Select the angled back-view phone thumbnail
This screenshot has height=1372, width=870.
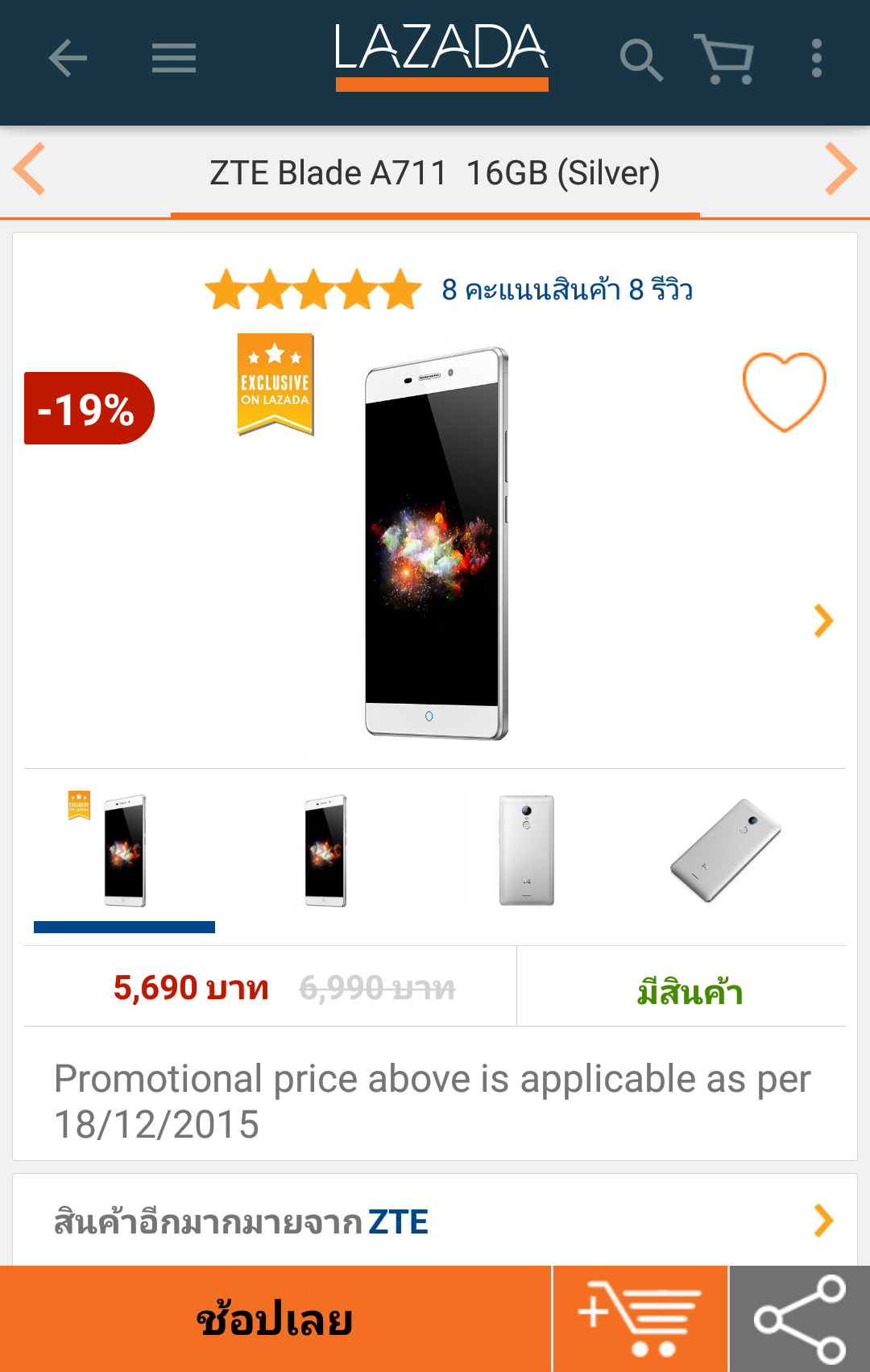click(726, 851)
